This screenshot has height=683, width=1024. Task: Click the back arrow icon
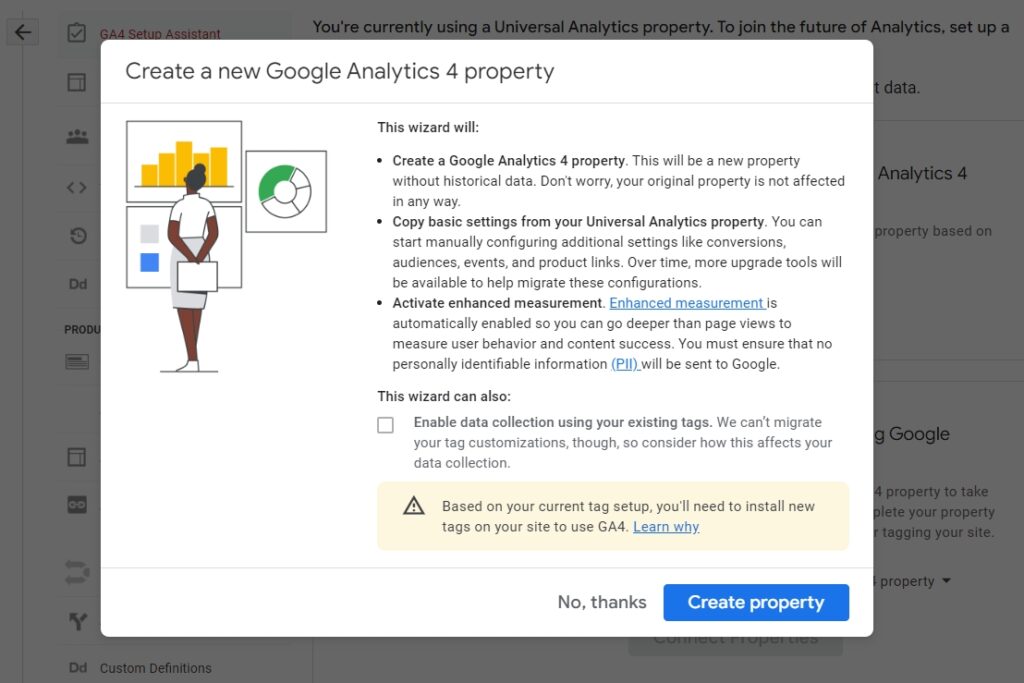23,32
